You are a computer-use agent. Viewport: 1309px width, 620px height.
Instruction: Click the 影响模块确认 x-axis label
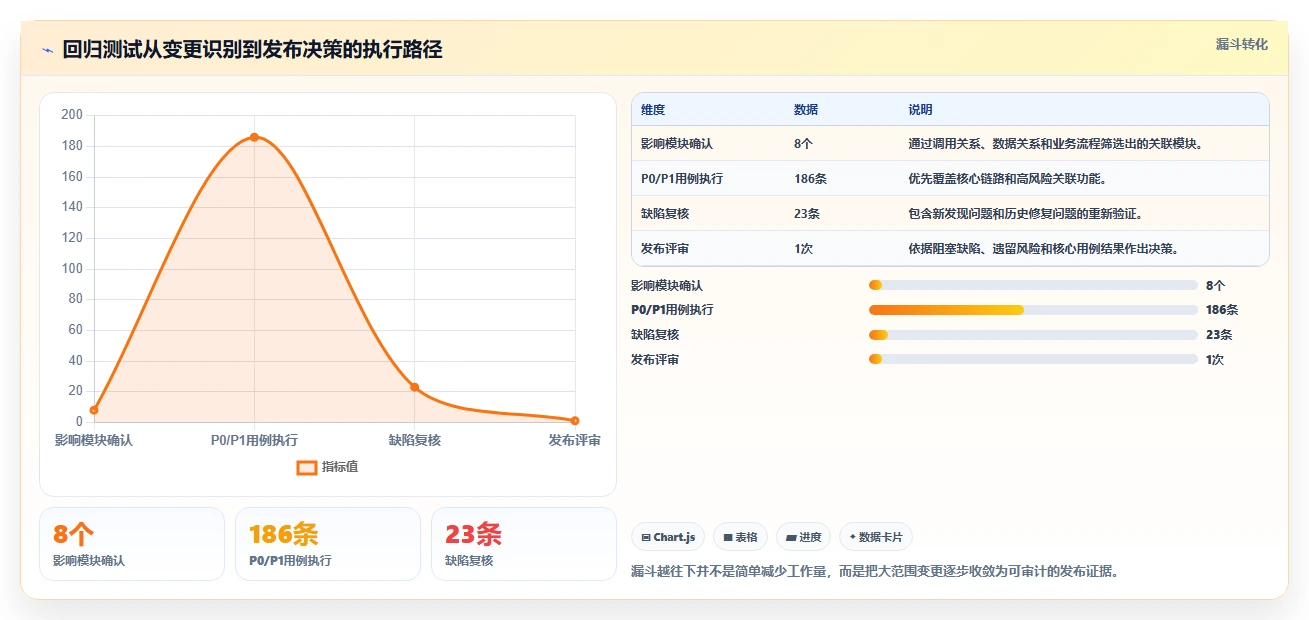[x=94, y=440]
